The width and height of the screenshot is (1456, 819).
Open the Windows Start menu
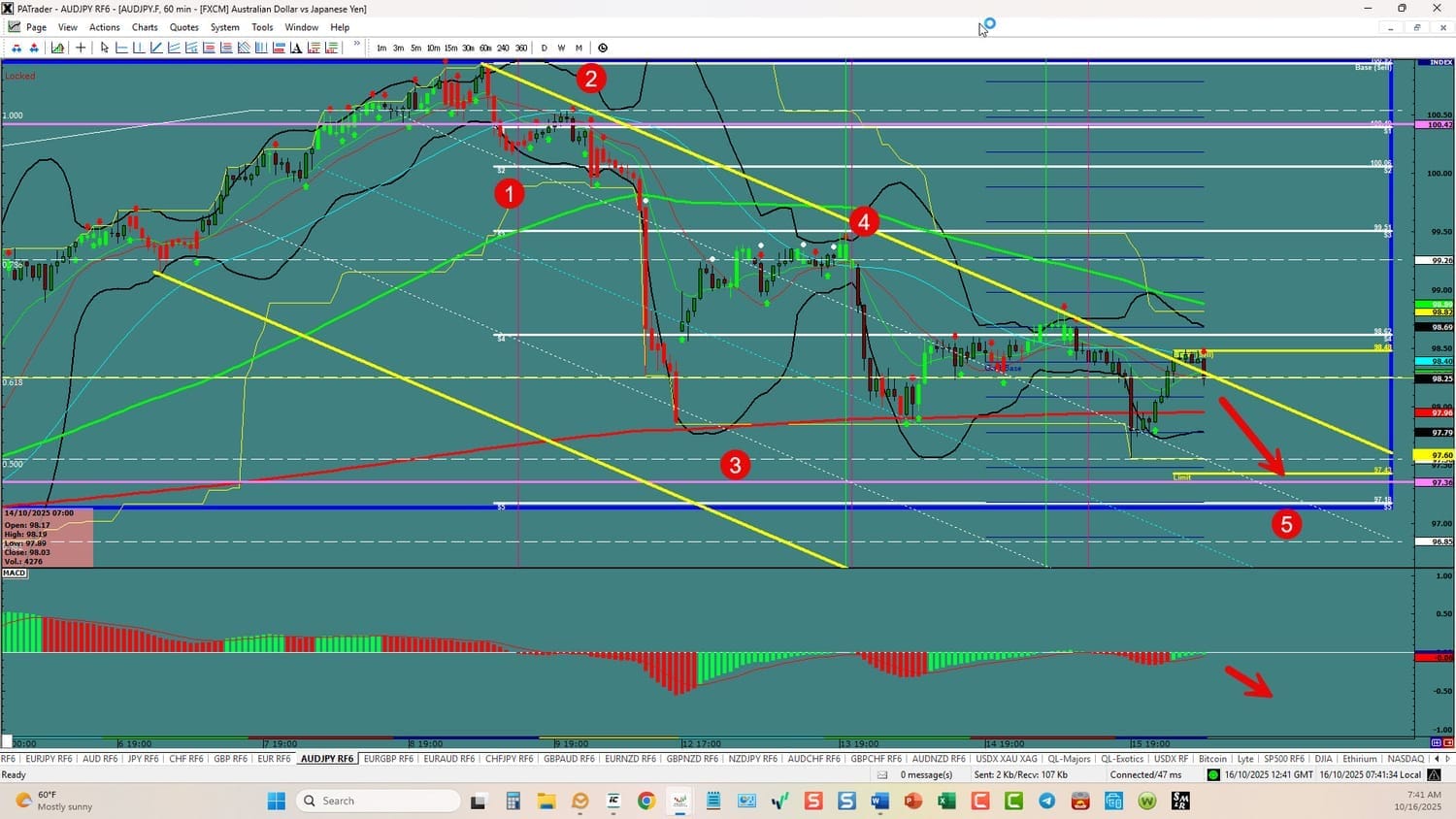[x=276, y=801]
